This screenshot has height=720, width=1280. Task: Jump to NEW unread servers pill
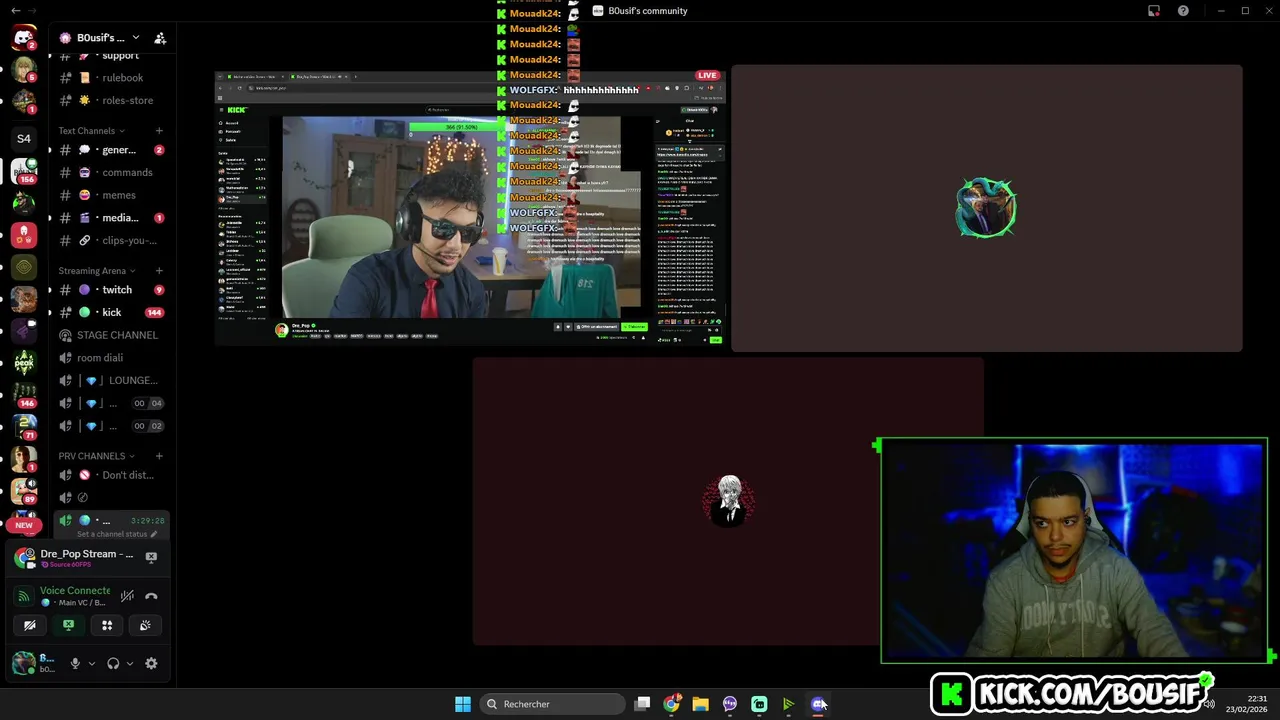(x=24, y=525)
